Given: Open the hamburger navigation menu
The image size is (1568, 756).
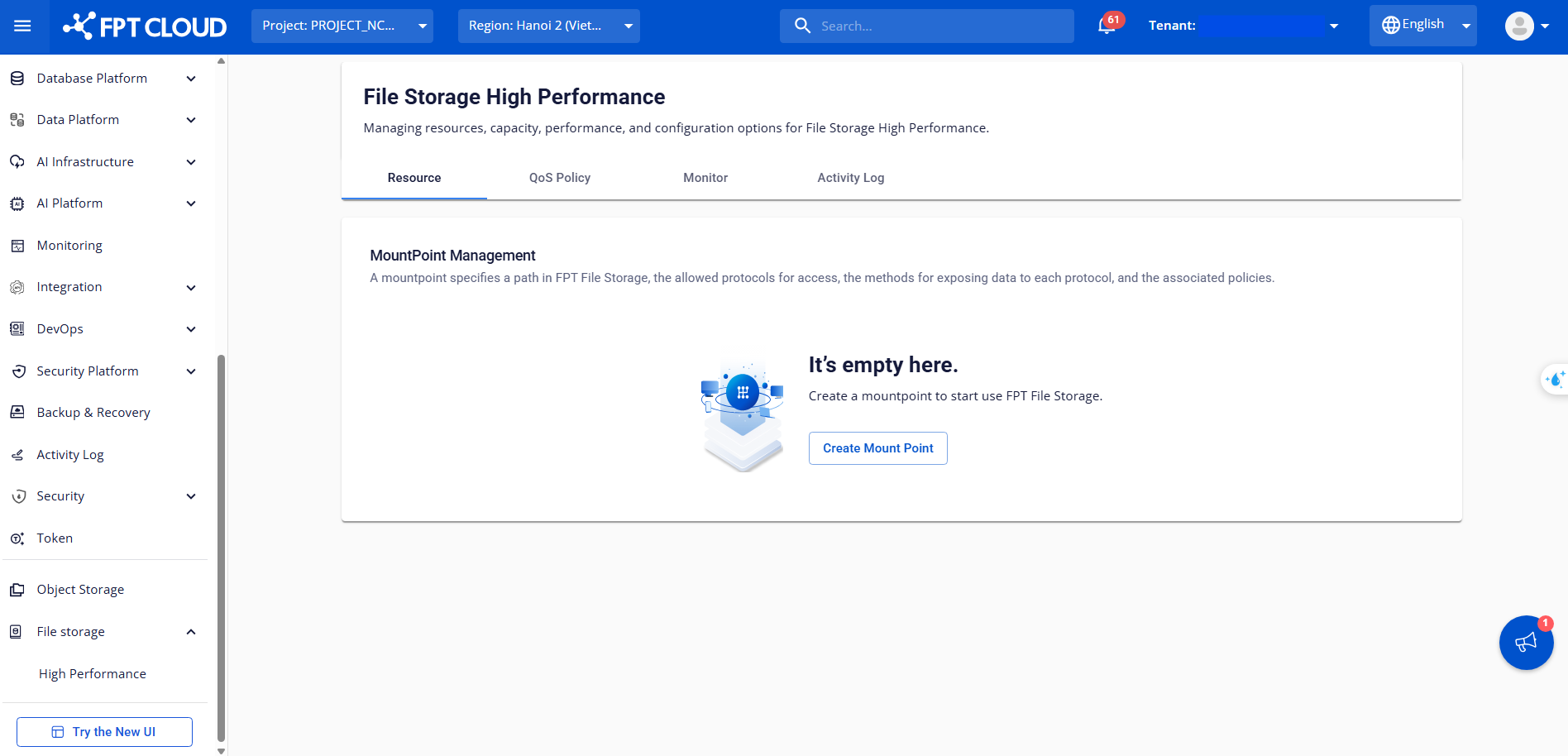Looking at the screenshot, I should pyautogui.click(x=22, y=26).
